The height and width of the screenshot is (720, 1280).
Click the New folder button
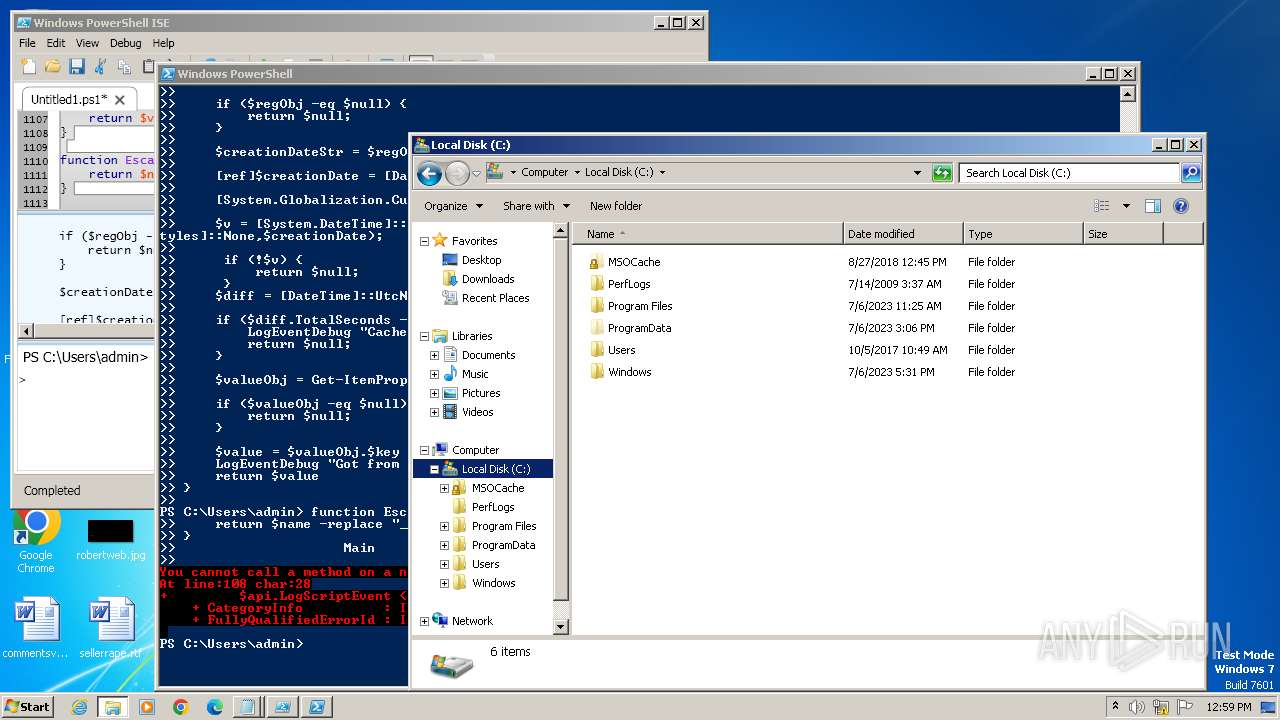(616, 206)
